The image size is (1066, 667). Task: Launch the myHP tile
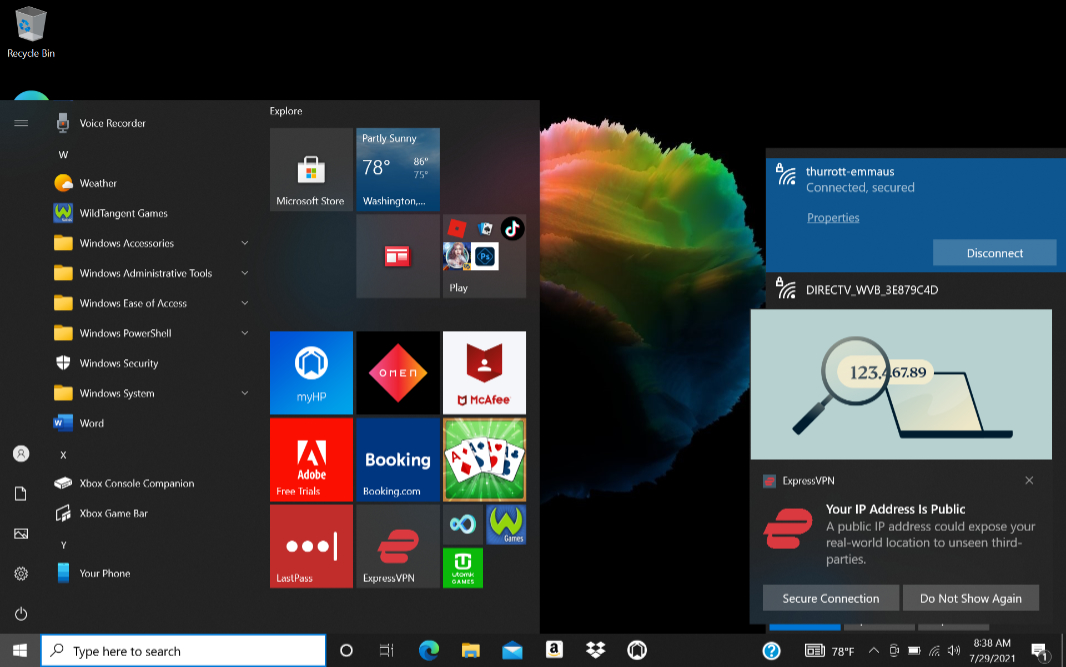[311, 372]
